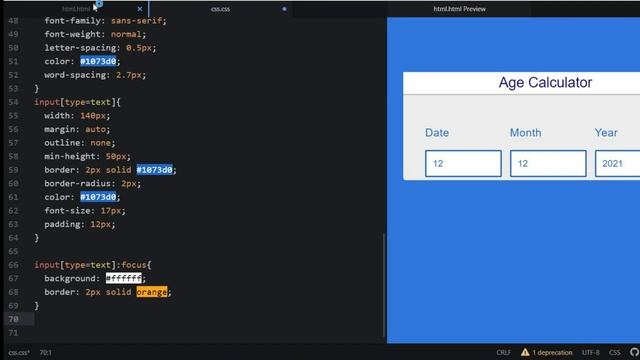Screen dimensions: 640x360
Task: Close the html.html tab
Action: pos(140,9)
